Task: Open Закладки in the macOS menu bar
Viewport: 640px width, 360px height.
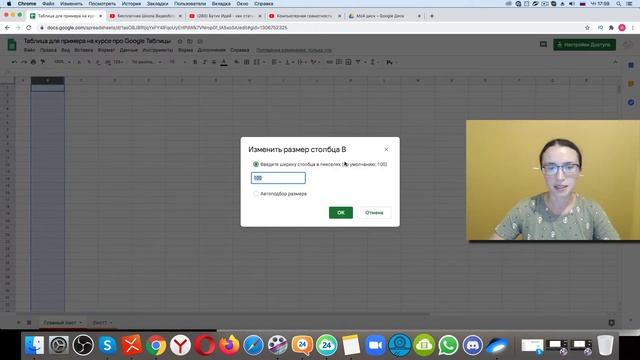Action: tap(158, 4)
